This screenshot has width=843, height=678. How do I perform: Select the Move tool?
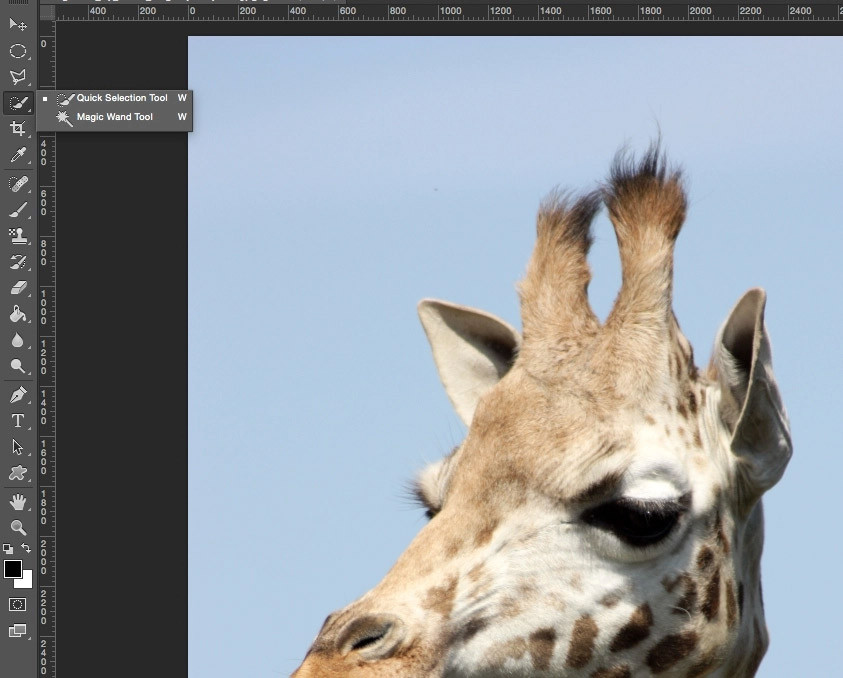point(17,25)
